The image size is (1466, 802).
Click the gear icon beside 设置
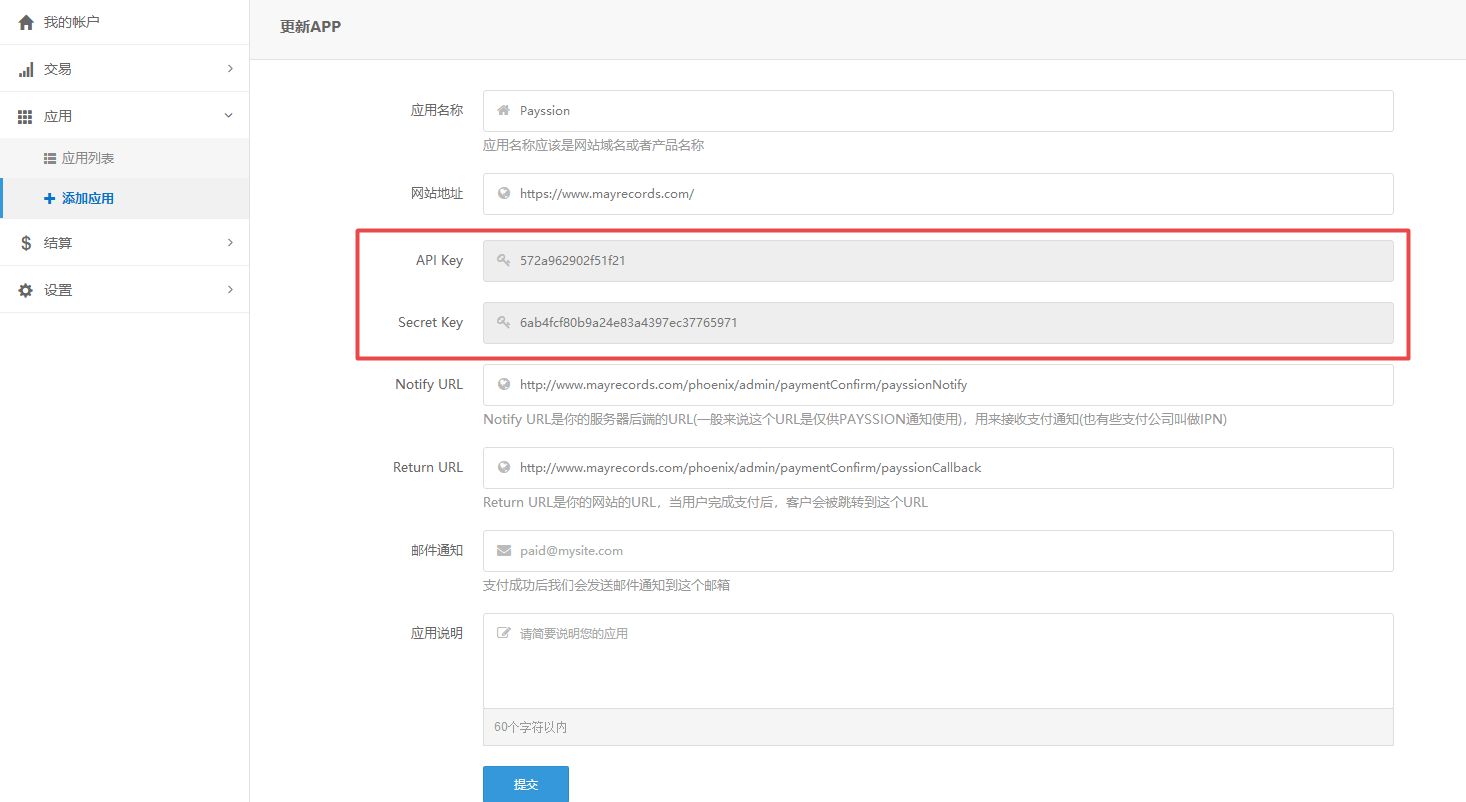(26, 290)
